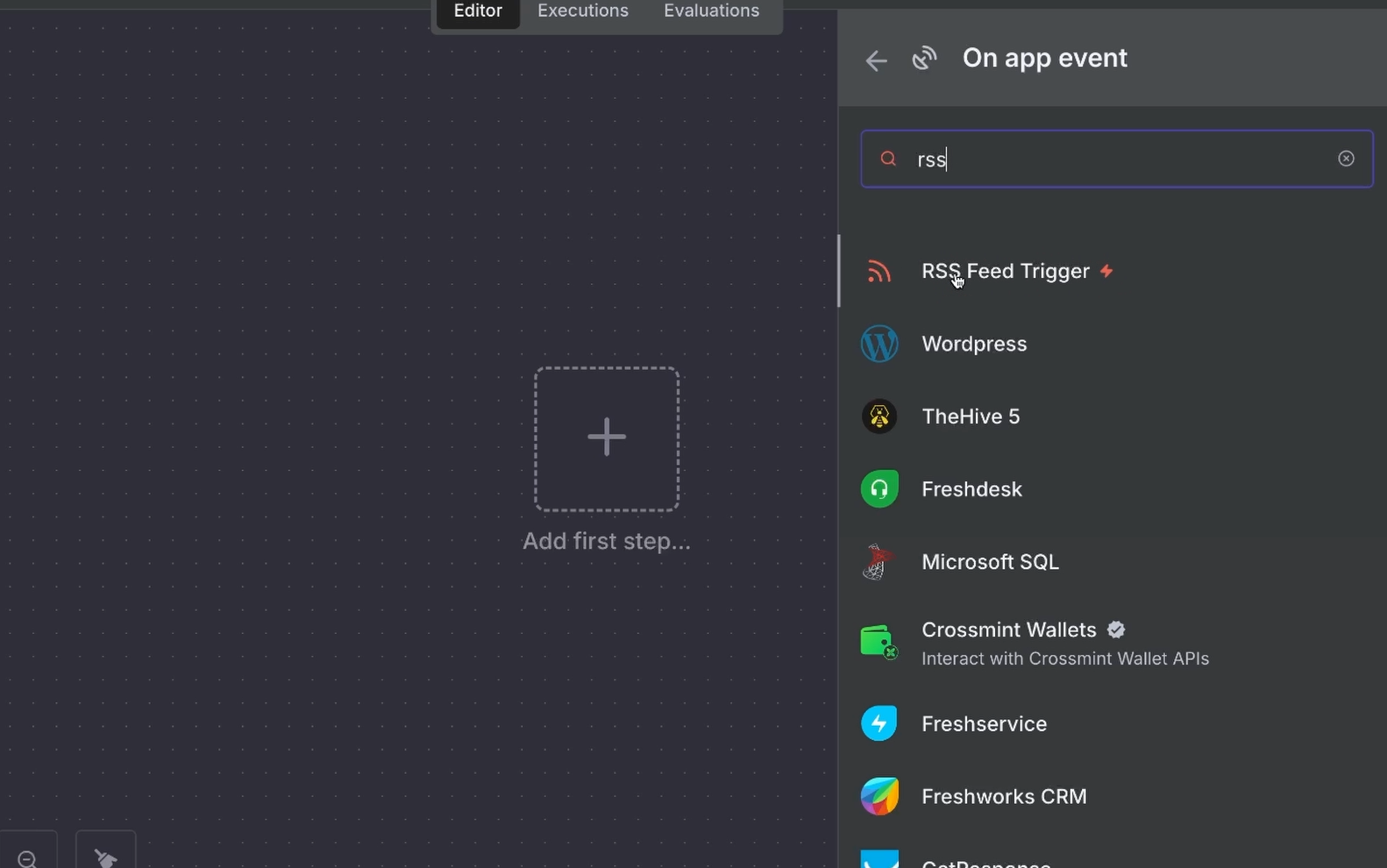Click the Microsoft SQL icon
Viewport: 1387px width, 868px height.
click(878, 562)
